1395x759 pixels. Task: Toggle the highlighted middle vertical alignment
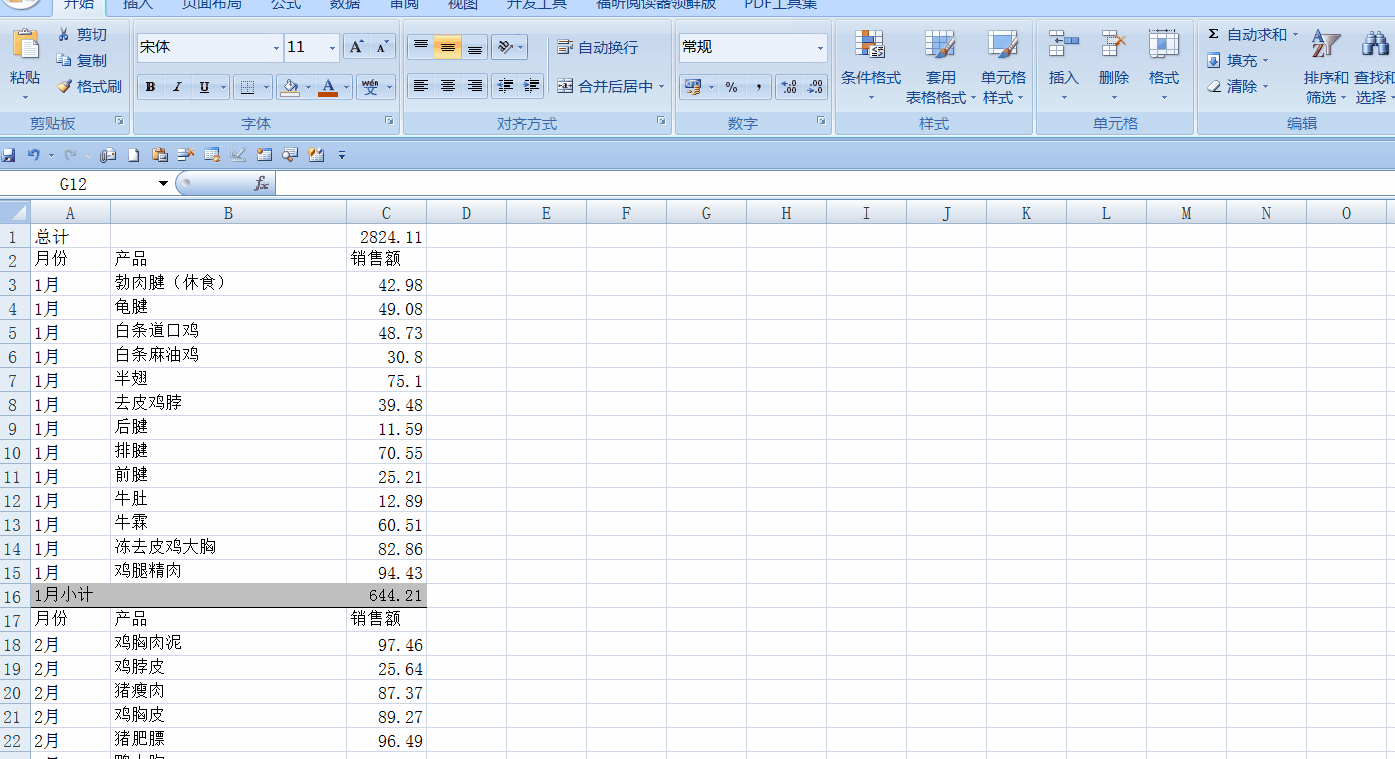pyautogui.click(x=448, y=47)
